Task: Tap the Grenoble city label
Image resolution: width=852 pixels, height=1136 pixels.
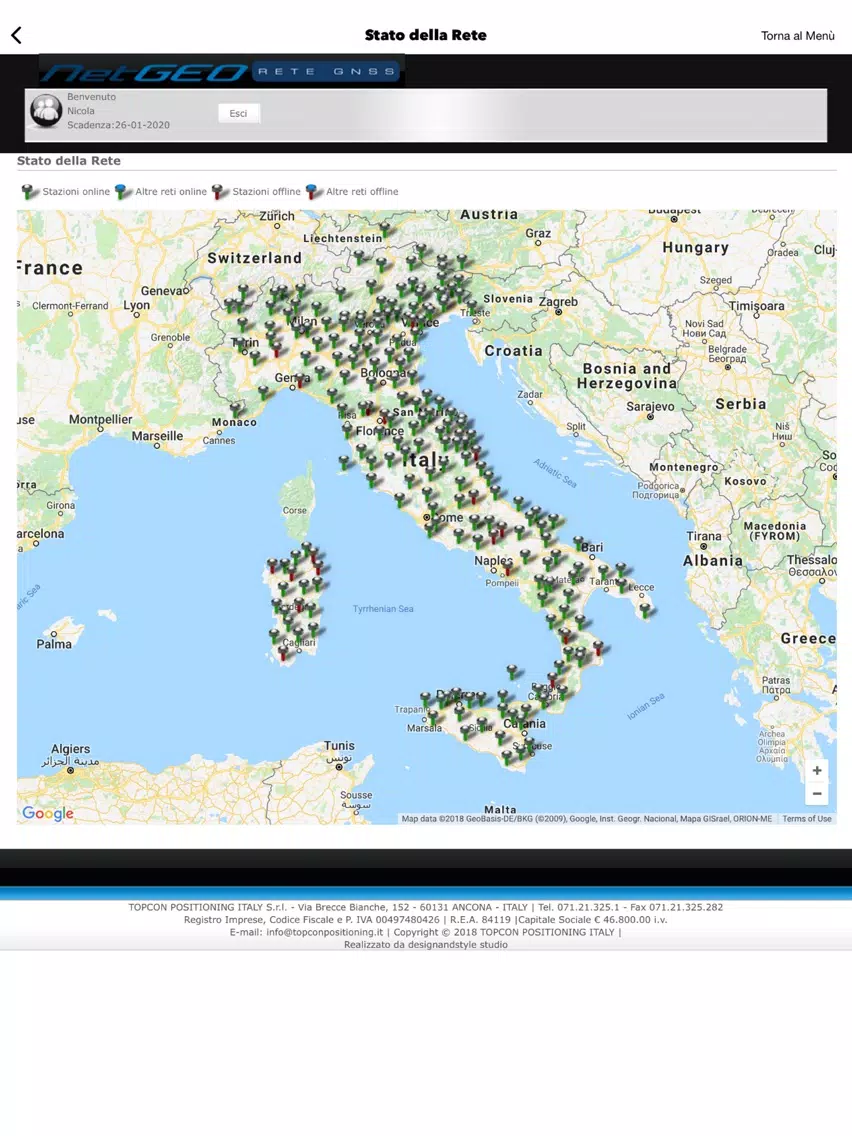Action: pyautogui.click(x=170, y=338)
